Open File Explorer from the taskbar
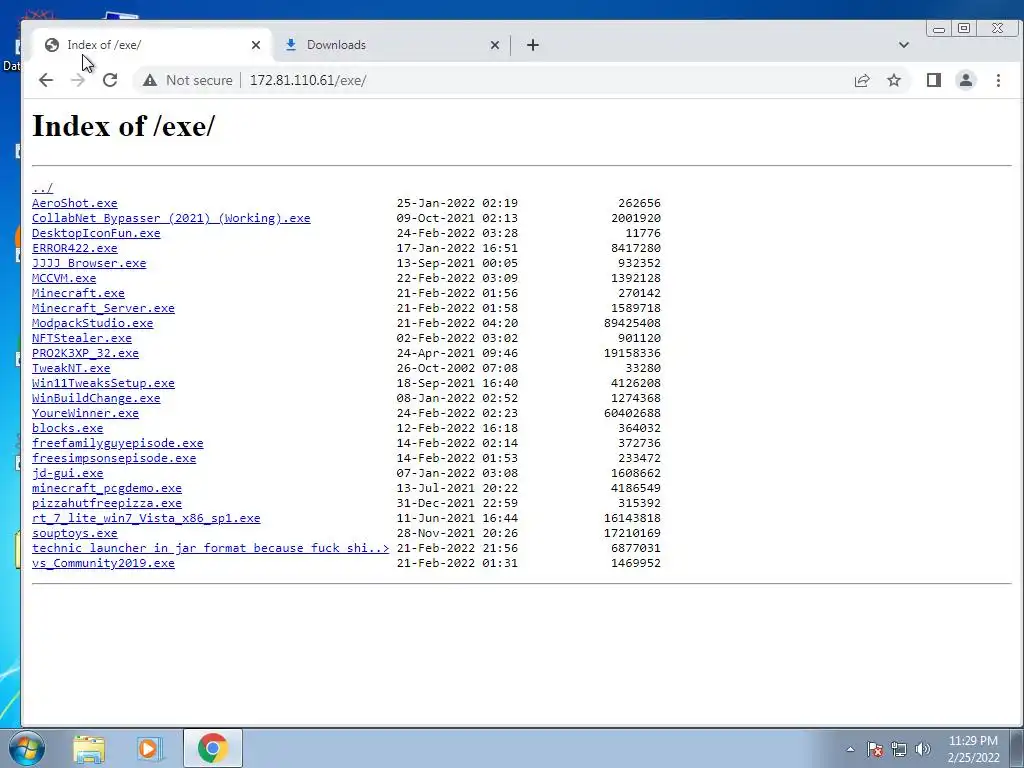The image size is (1024, 768). click(x=89, y=748)
